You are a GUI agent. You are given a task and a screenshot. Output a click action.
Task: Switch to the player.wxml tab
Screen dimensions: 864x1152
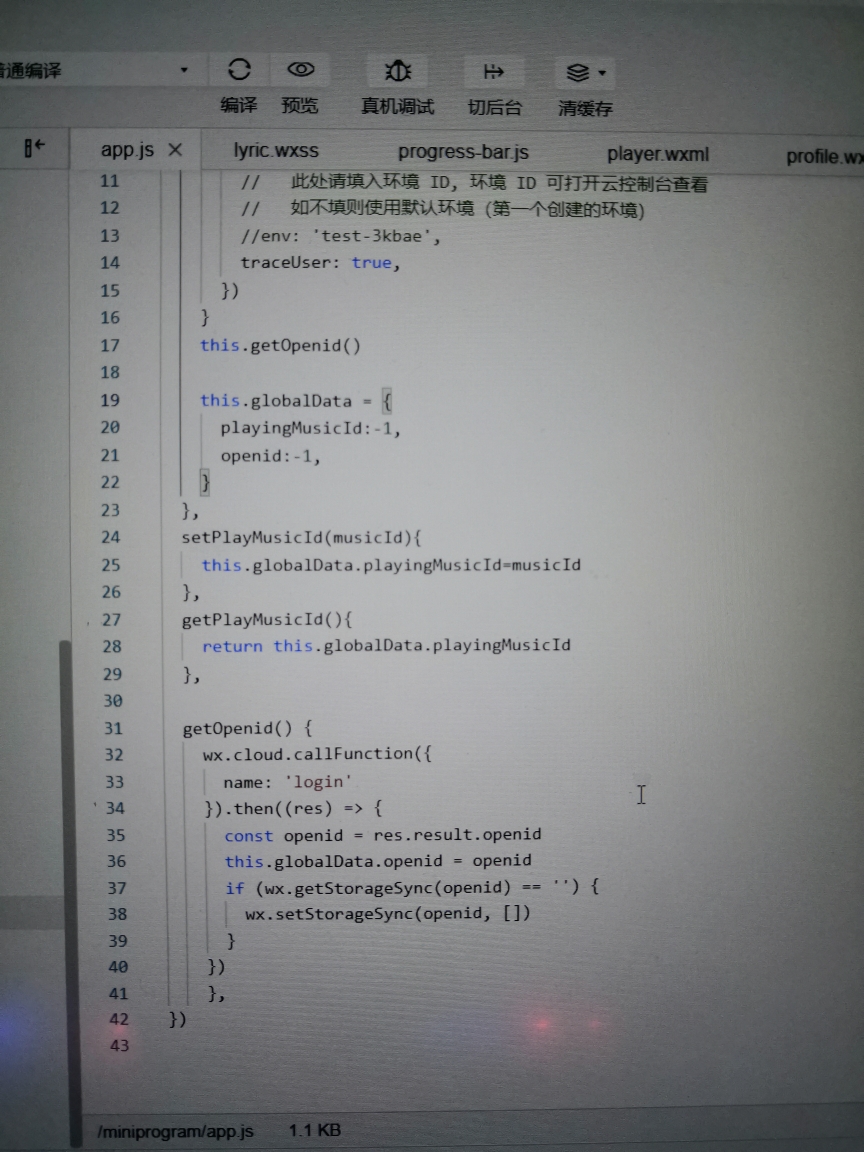pyautogui.click(x=658, y=154)
